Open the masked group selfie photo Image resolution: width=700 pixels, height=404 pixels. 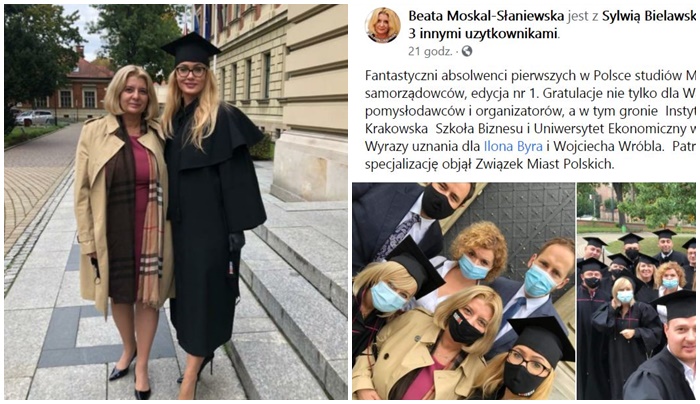(463, 291)
